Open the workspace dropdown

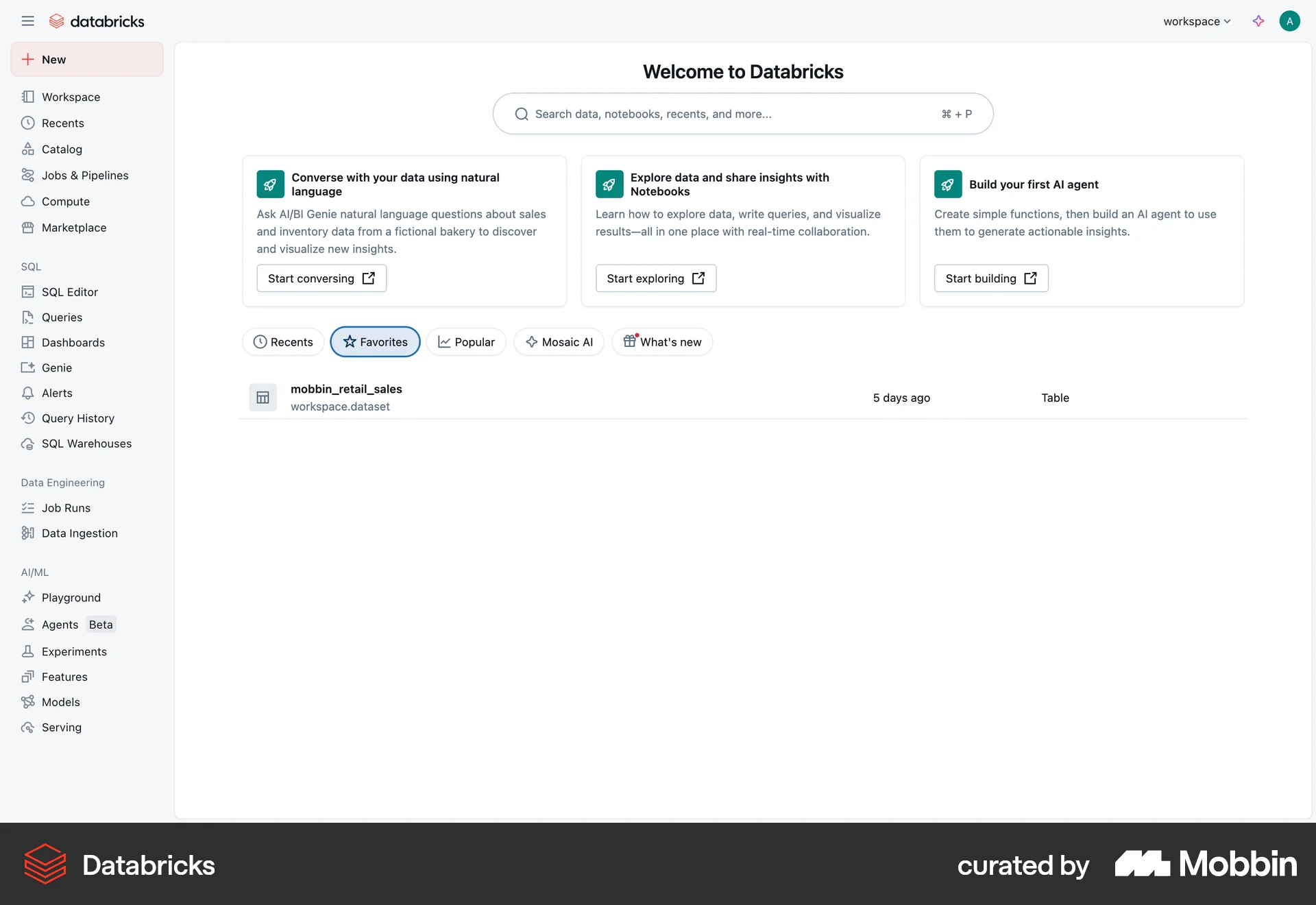[x=1197, y=21]
